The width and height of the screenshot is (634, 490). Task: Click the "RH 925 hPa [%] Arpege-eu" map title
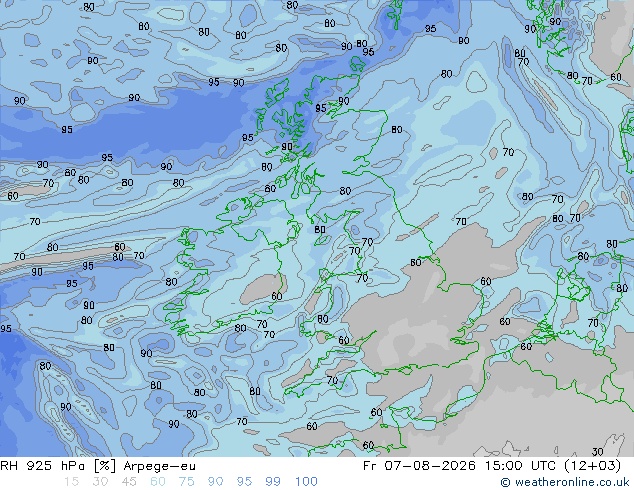pyautogui.click(x=98, y=466)
